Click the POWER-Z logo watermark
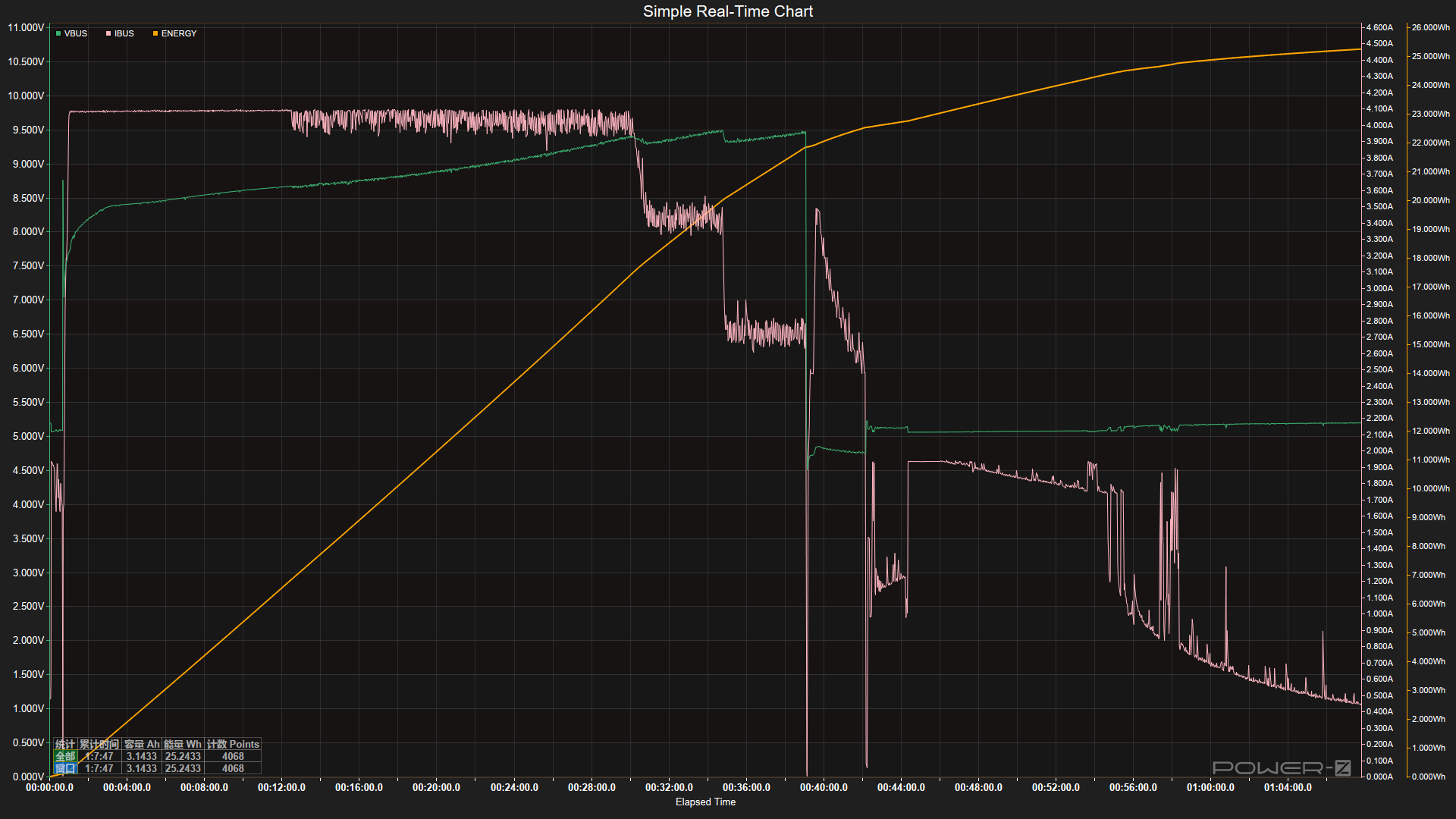The width and height of the screenshot is (1456, 819). [x=1281, y=767]
